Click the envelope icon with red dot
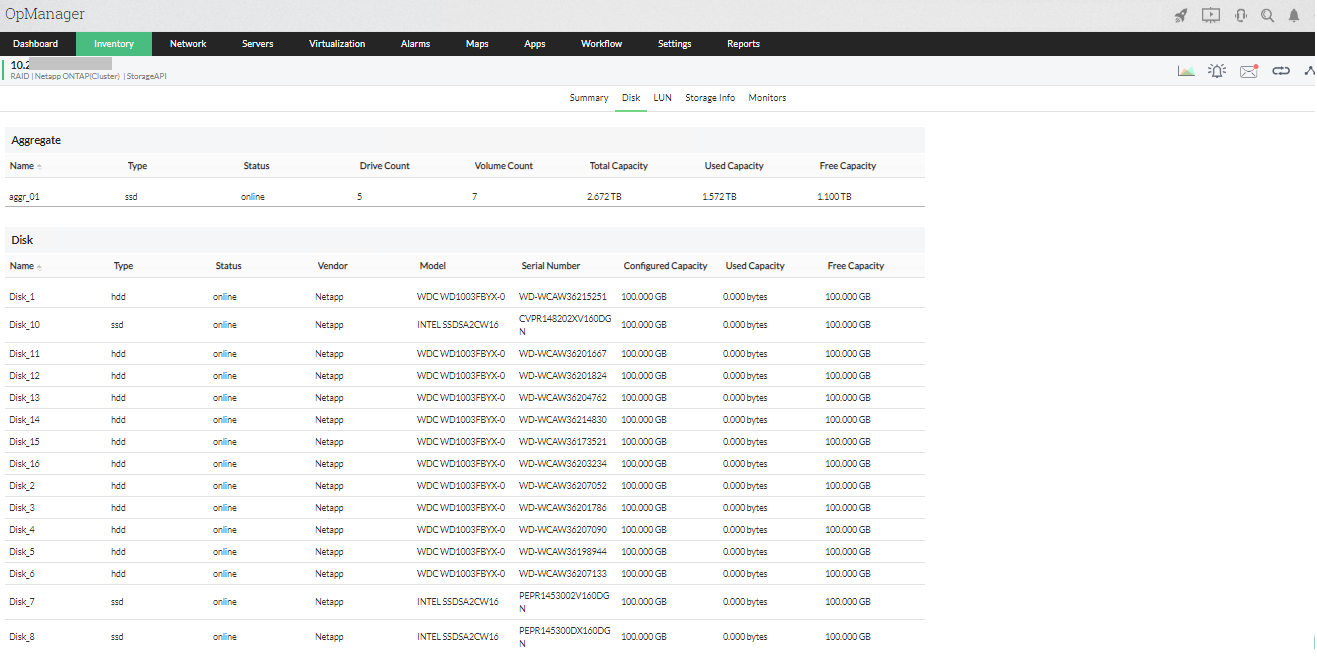Image resolution: width=1317 pixels, height=670 pixels. [1249, 71]
